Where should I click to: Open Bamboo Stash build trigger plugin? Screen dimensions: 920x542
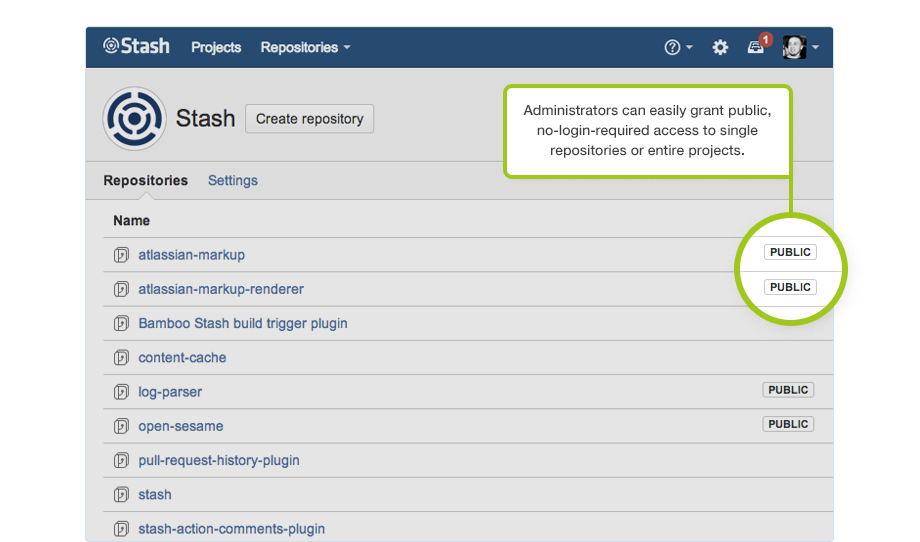tap(243, 323)
